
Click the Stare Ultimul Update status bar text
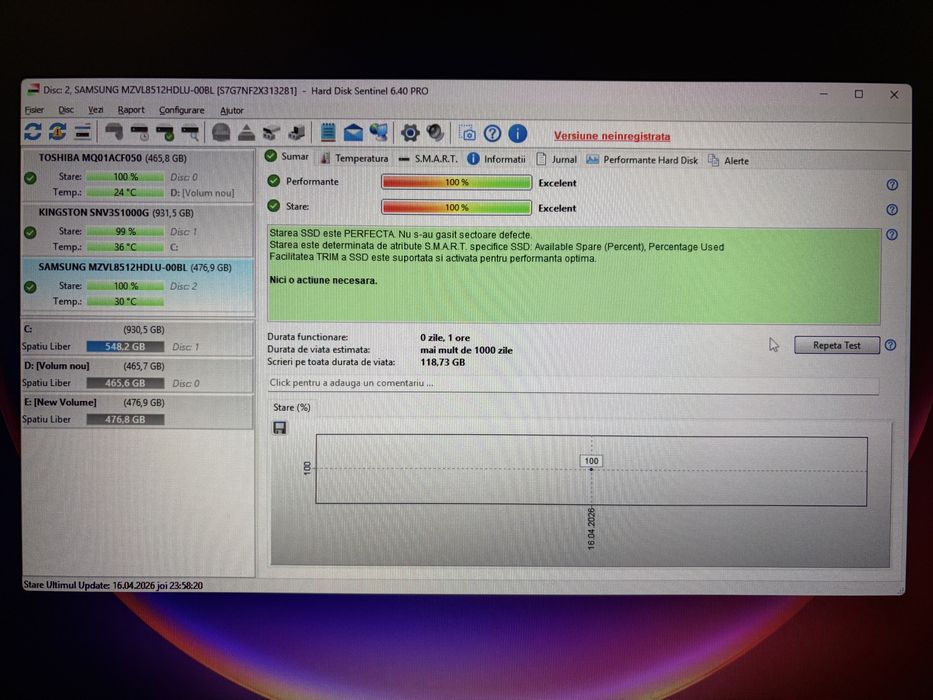113,585
